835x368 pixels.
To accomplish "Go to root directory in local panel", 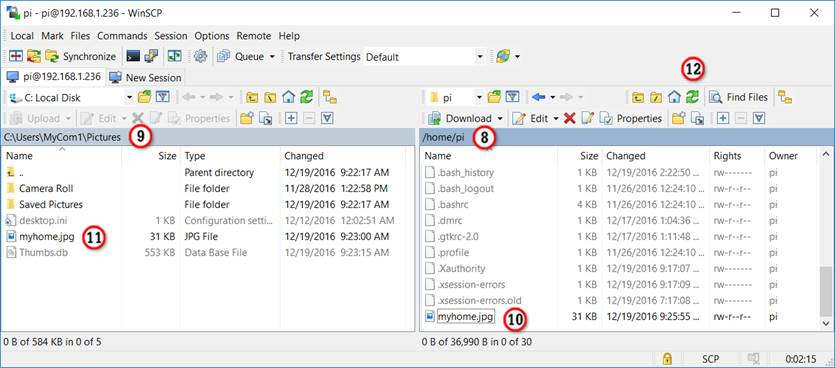I will pos(270,97).
